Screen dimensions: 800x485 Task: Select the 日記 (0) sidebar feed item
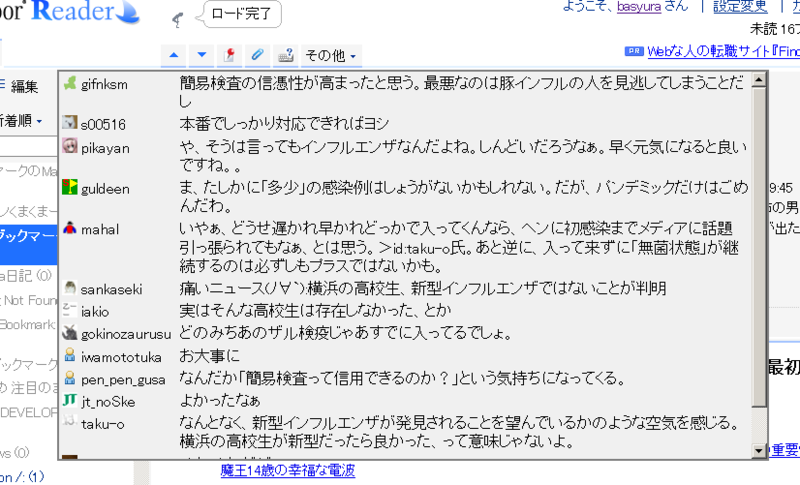point(26,276)
